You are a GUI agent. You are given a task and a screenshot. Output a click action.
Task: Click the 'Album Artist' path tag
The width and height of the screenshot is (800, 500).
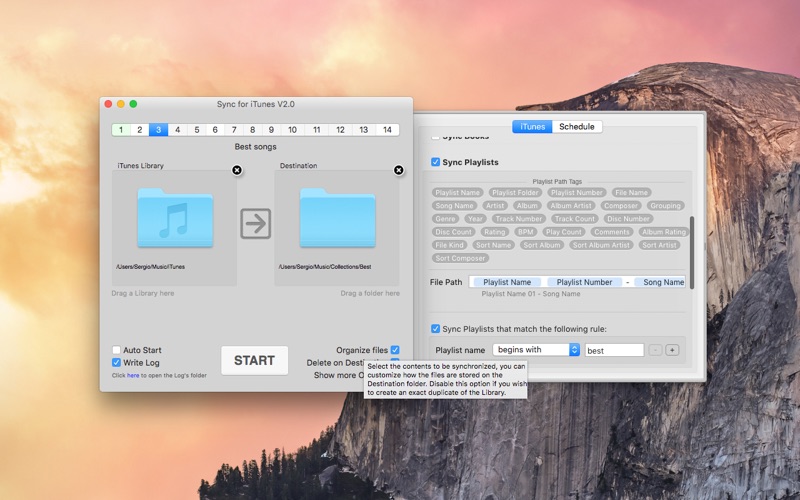pyautogui.click(x=571, y=206)
